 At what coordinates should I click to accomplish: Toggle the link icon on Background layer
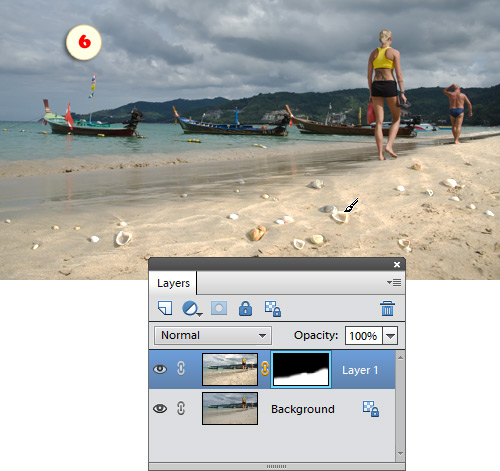click(x=181, y=408)
